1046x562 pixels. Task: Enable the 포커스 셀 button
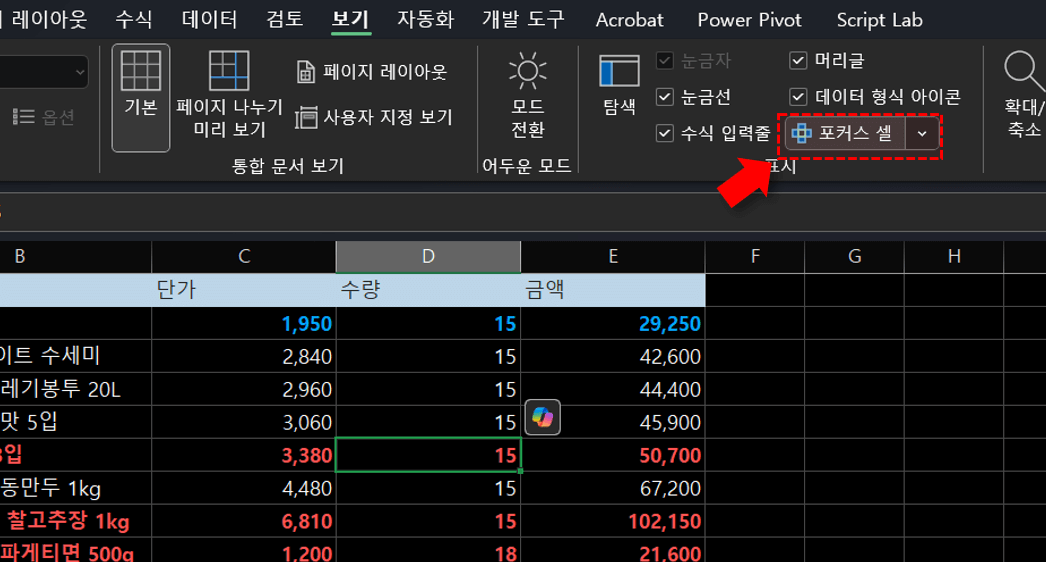point(845,134)
